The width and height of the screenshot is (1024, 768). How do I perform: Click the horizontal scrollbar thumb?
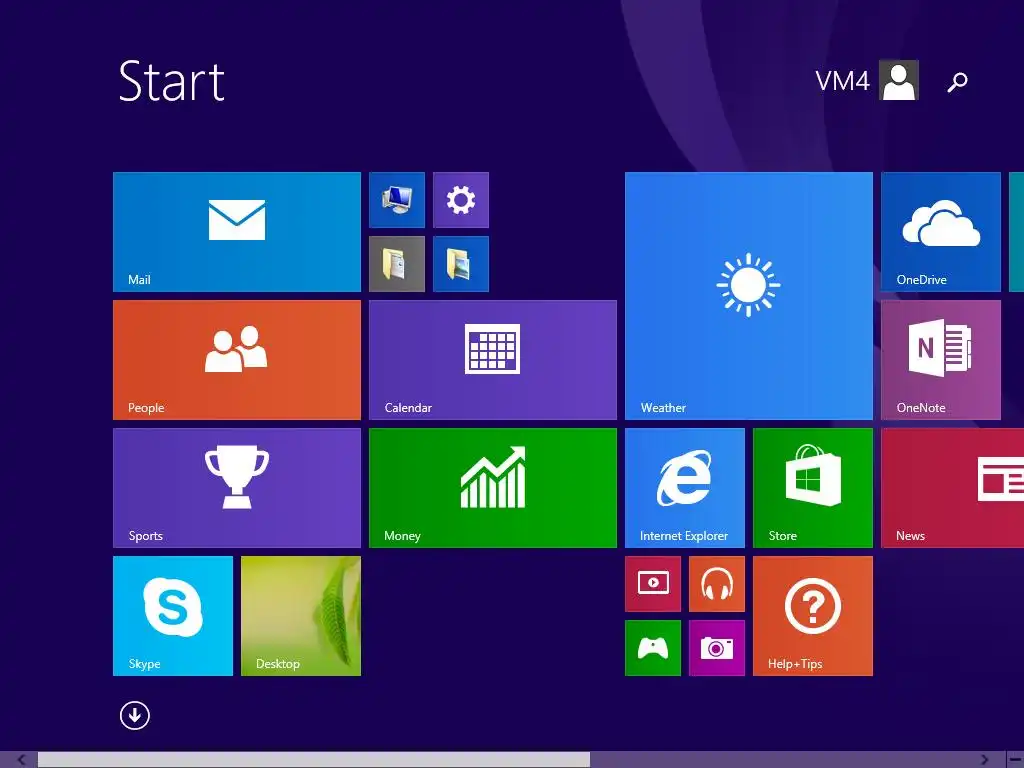tap(313, 760)
